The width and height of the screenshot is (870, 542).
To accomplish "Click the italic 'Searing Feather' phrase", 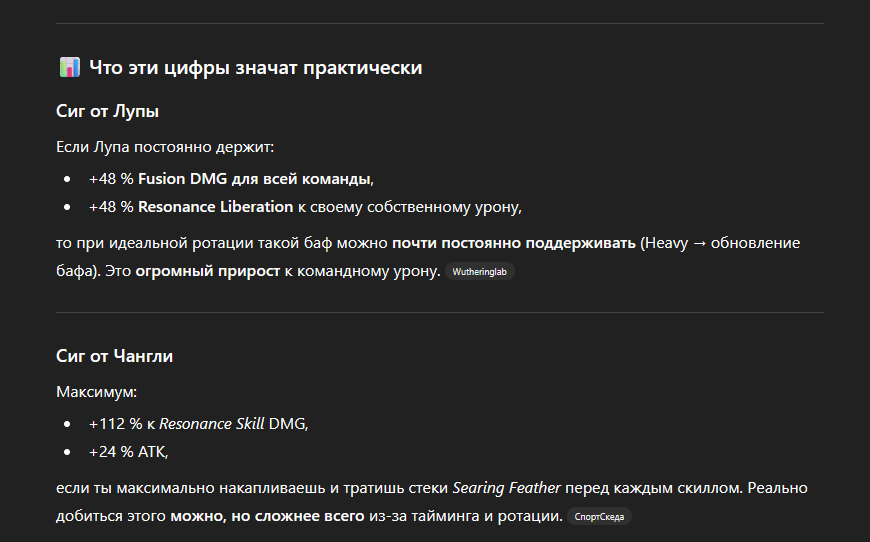I will [506, 489].
